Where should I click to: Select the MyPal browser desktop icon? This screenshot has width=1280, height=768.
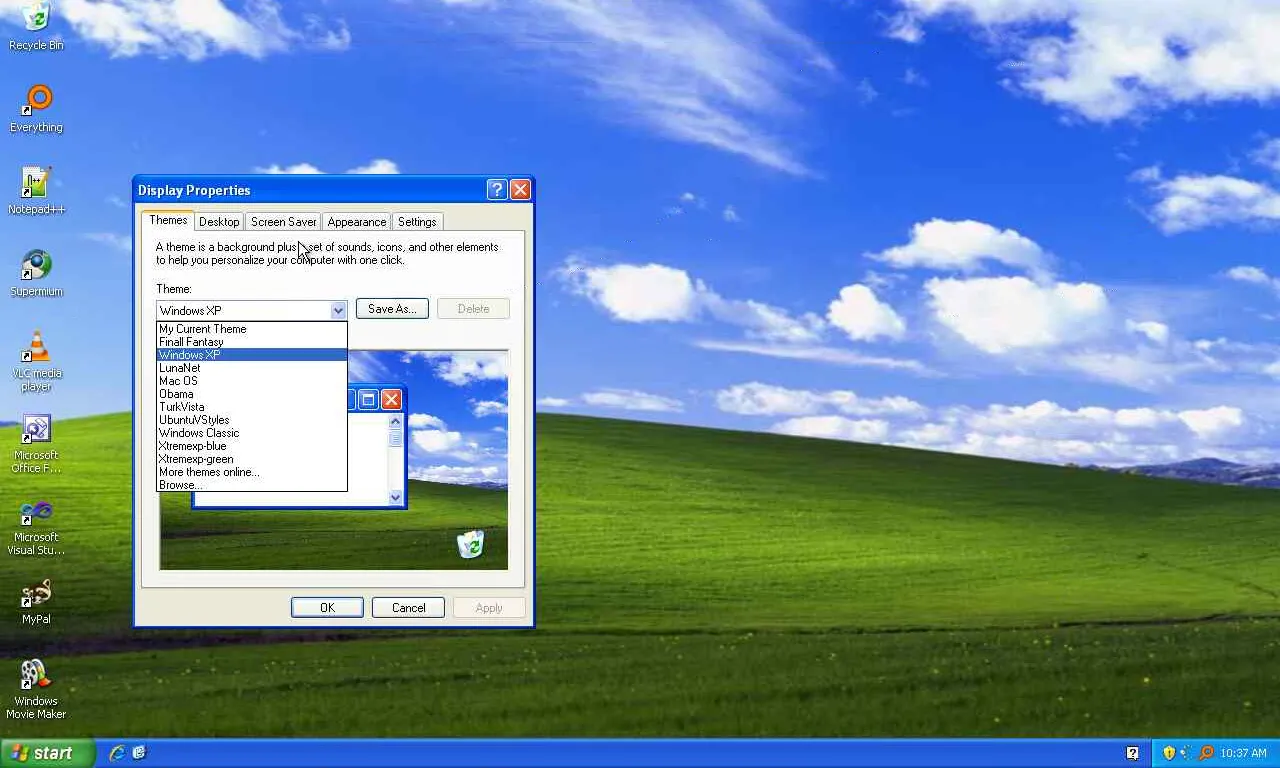[36, 601]
